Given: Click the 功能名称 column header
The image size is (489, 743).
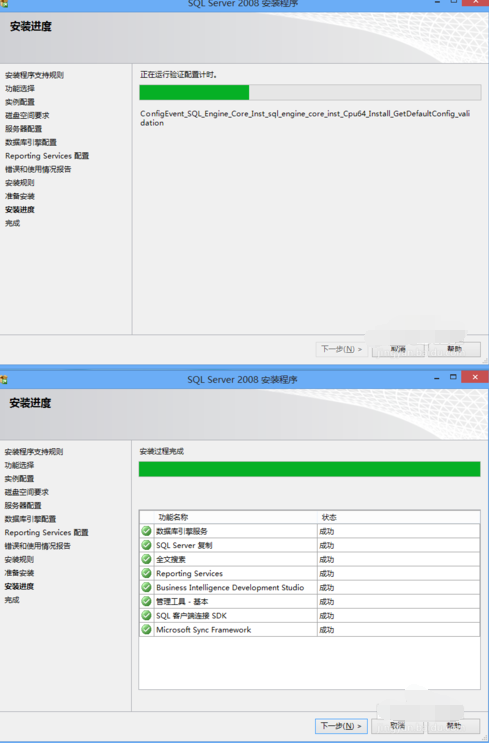Looking at the screenshot, I should tap(235, 517).
